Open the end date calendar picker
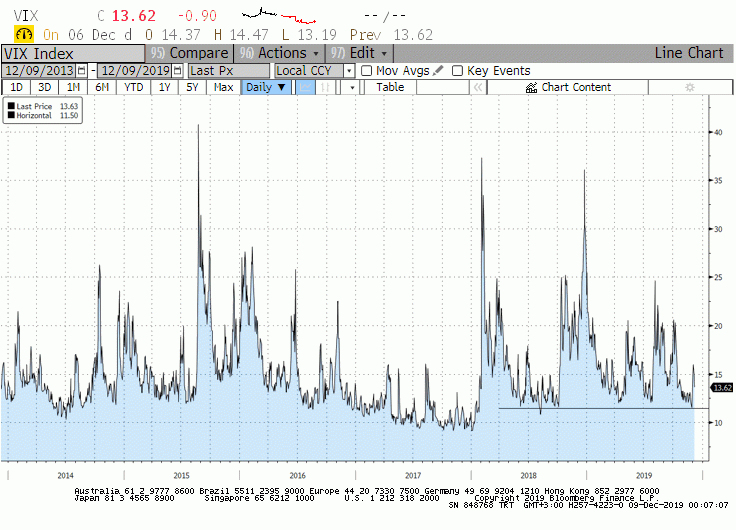Screen dimensions: 736x530 pos(177,71)
